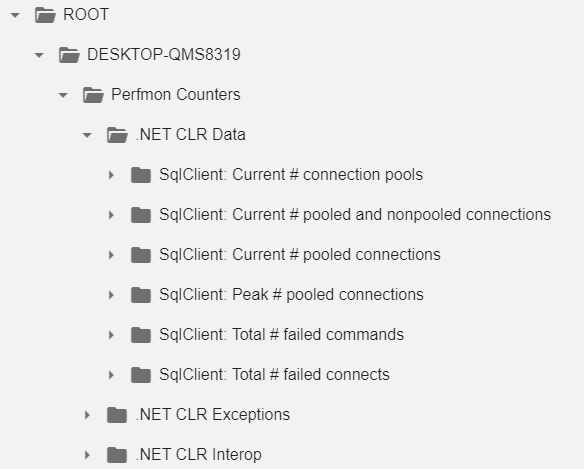
Task: Click the Perfmon Counters folder icon
Action: click(x=93, y=95)
